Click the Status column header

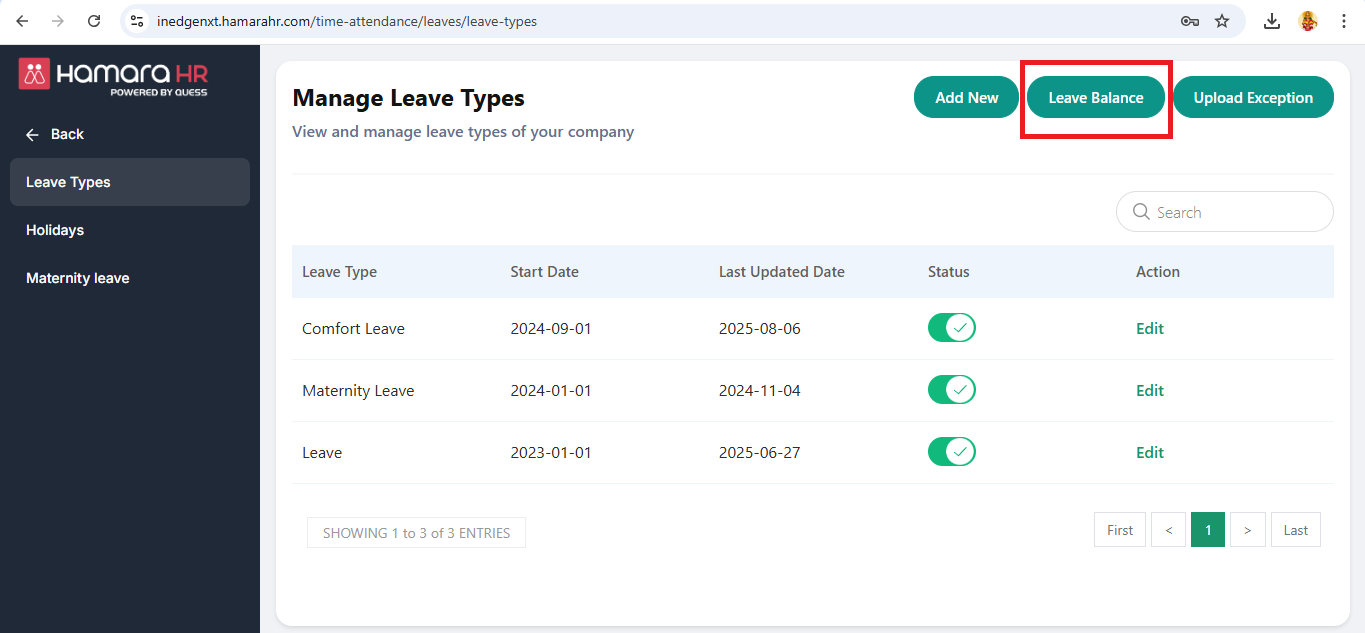click(x=948, y=271)
